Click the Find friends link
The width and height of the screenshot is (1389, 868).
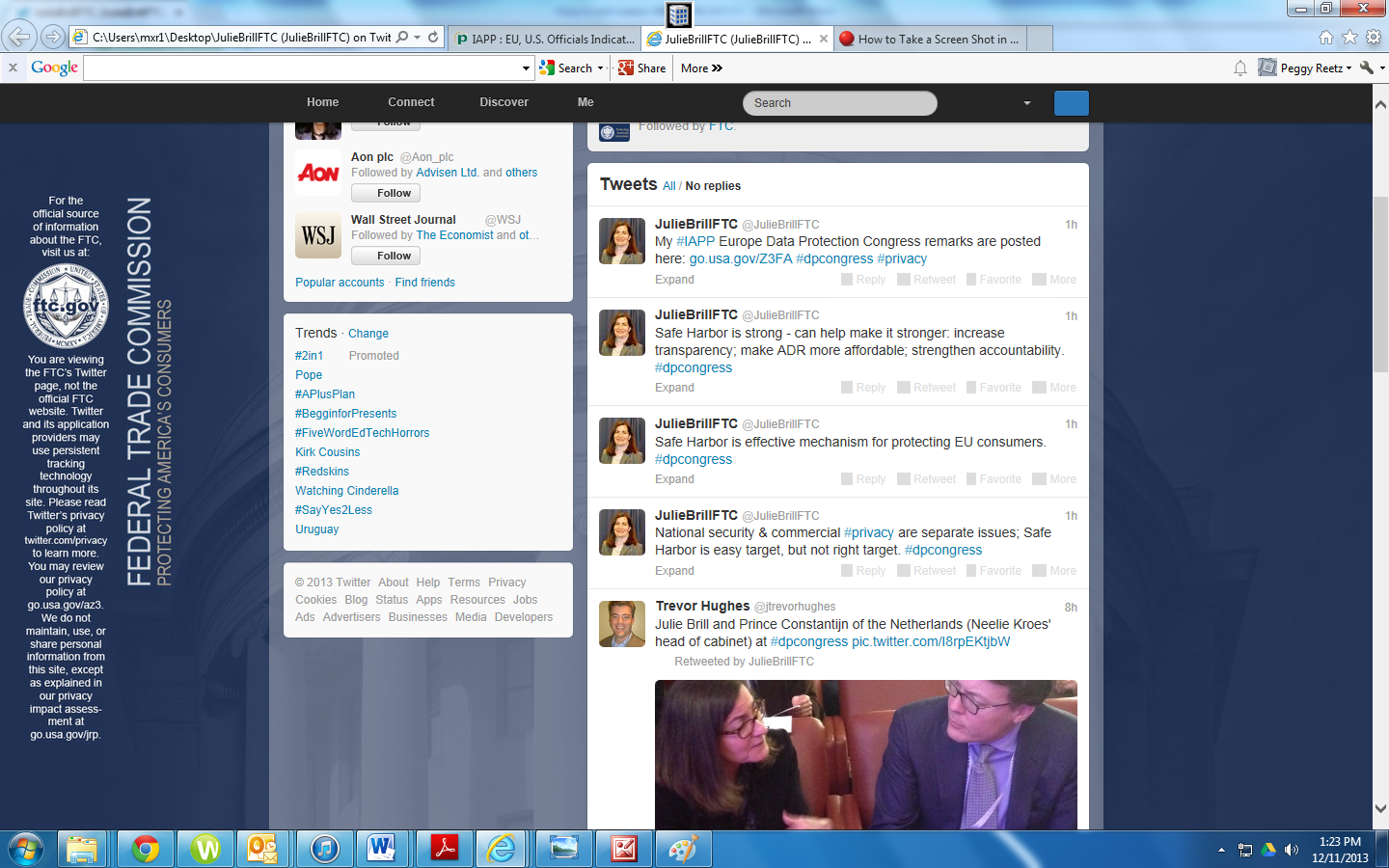click(424, 283)
